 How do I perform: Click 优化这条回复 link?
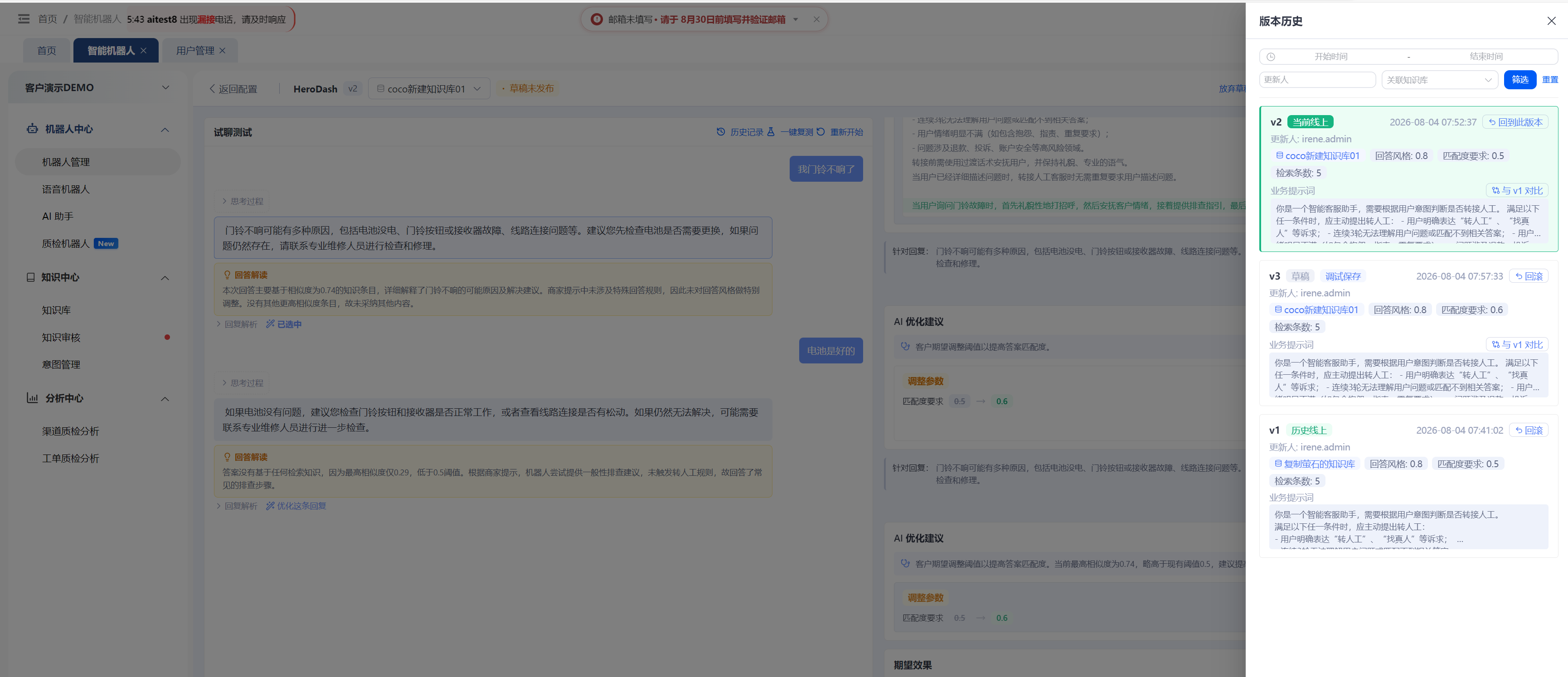click(296, 506)
